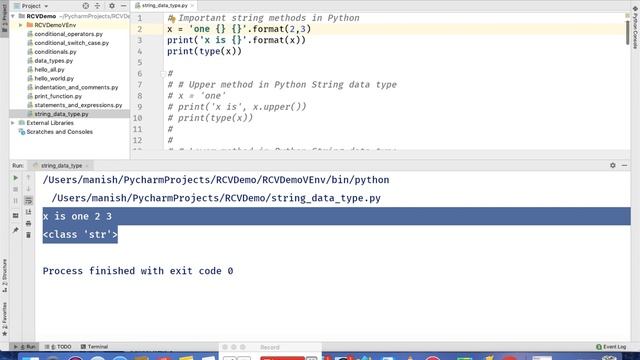Click the Stop process icon in Run panel

click(16, 189)
